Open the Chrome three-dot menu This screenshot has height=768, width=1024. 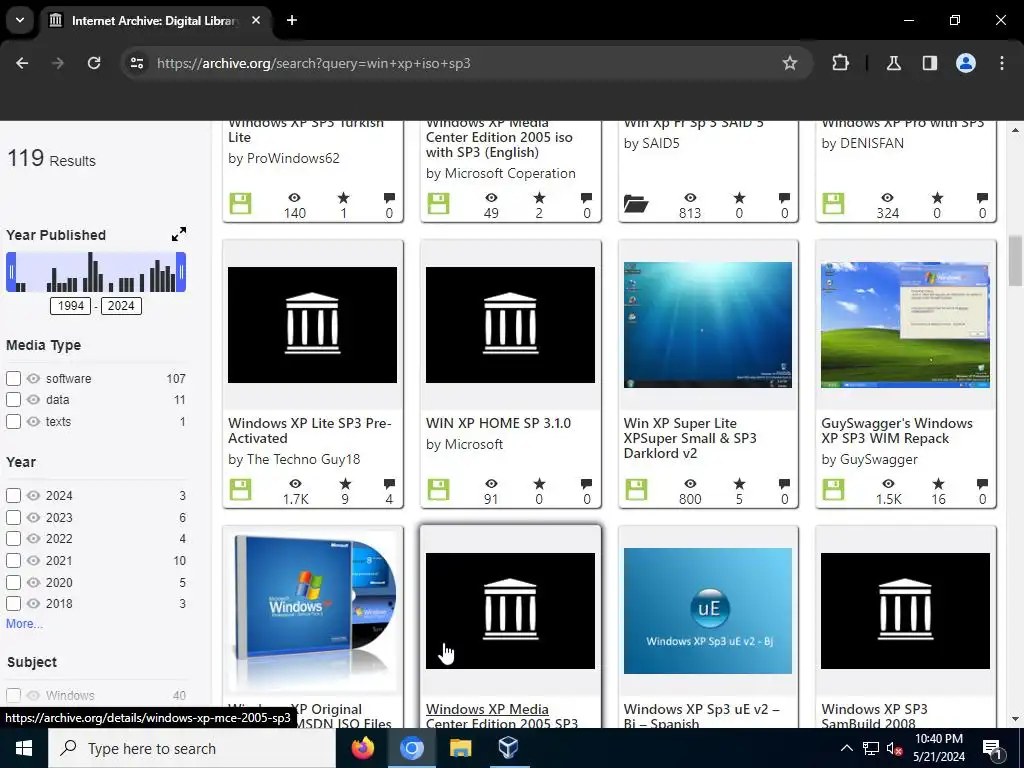1002,63
